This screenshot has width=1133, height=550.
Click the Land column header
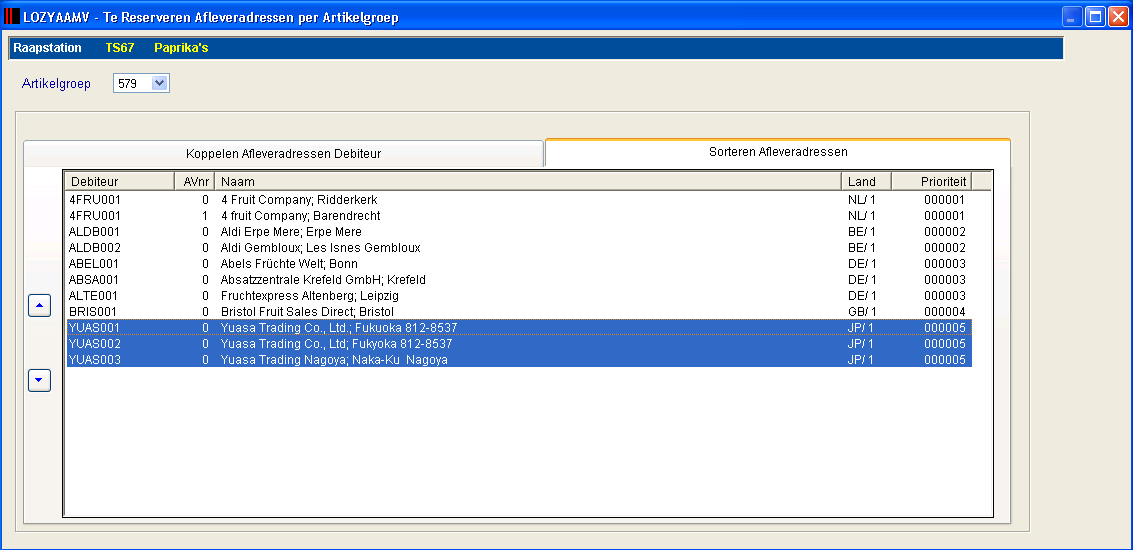866,181
